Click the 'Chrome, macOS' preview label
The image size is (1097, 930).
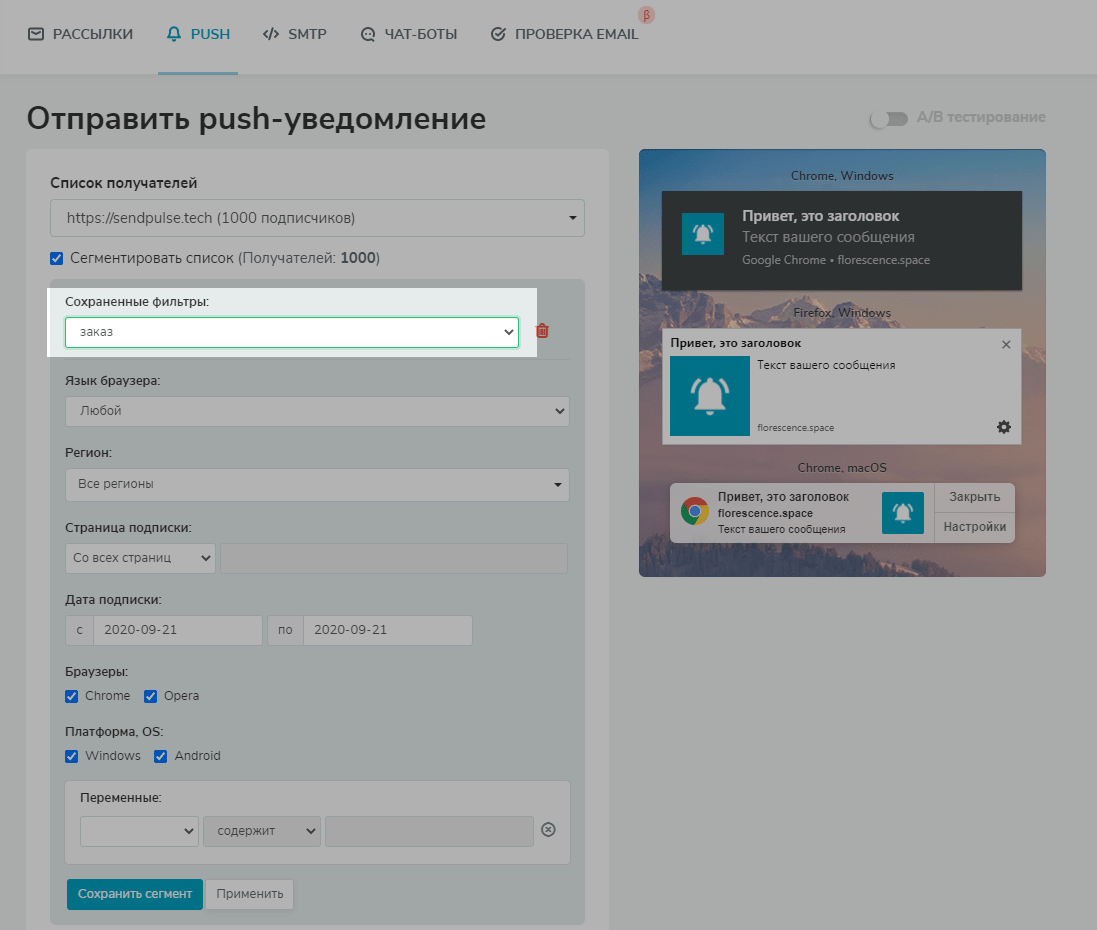[842, 467]
